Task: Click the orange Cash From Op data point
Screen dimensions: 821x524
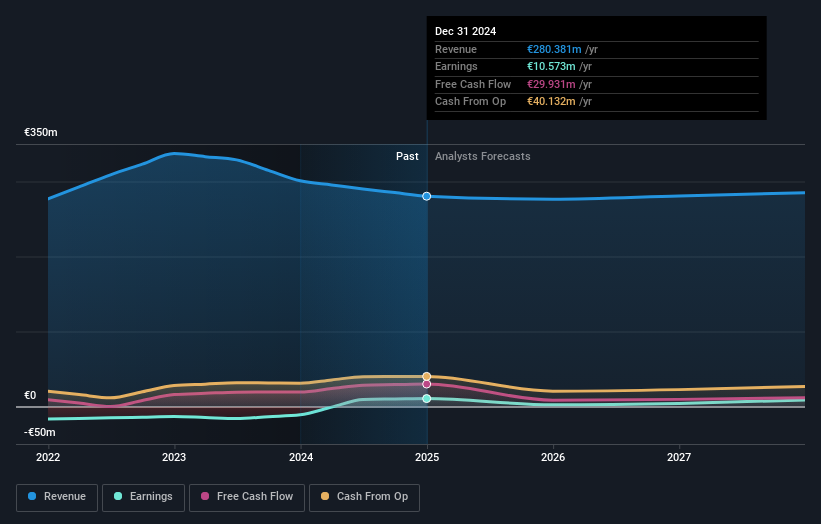Action: tap(427, 376)
